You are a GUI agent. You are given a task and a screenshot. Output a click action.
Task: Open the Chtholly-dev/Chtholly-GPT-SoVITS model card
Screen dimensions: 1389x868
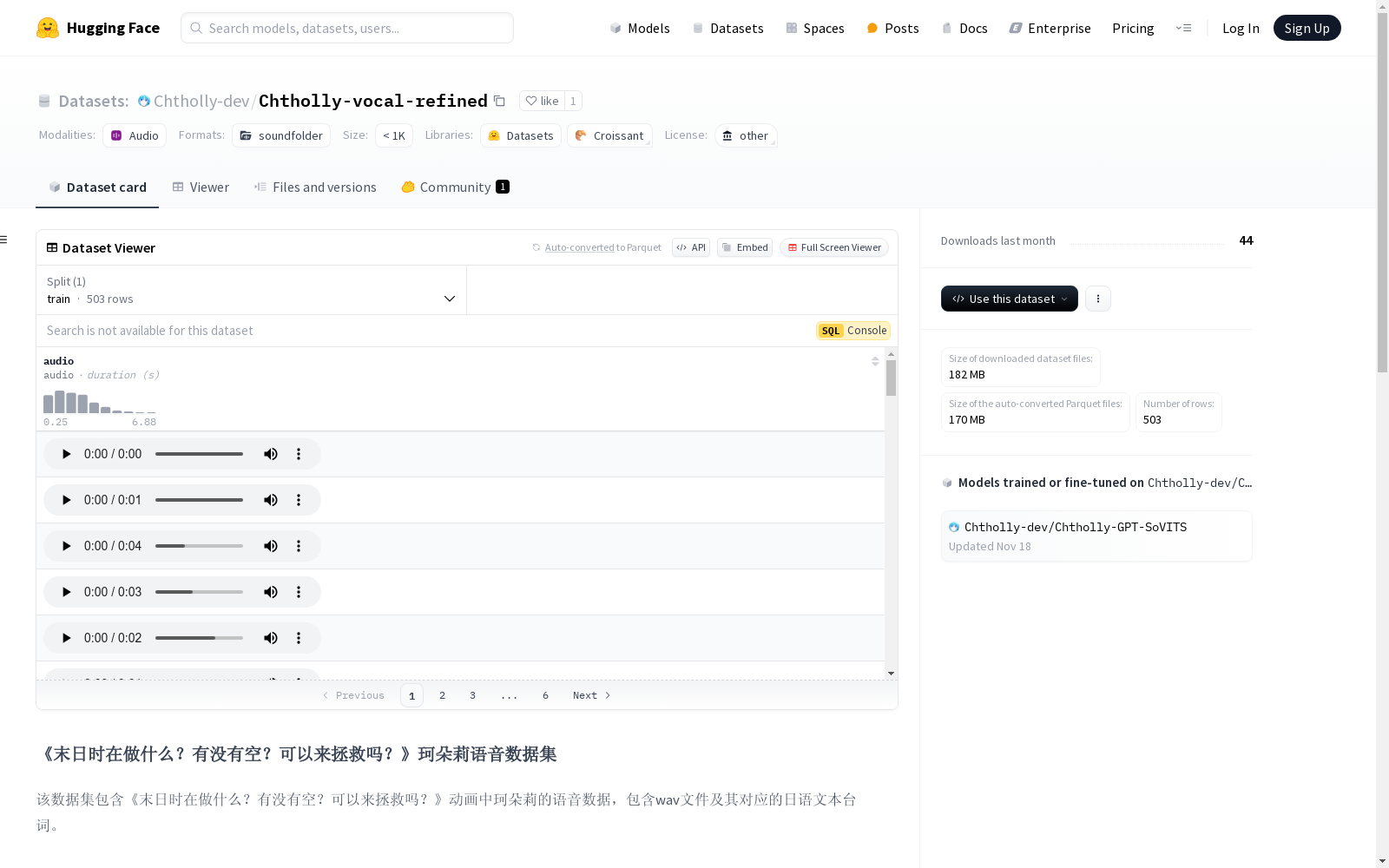(x=1096, y=536)
